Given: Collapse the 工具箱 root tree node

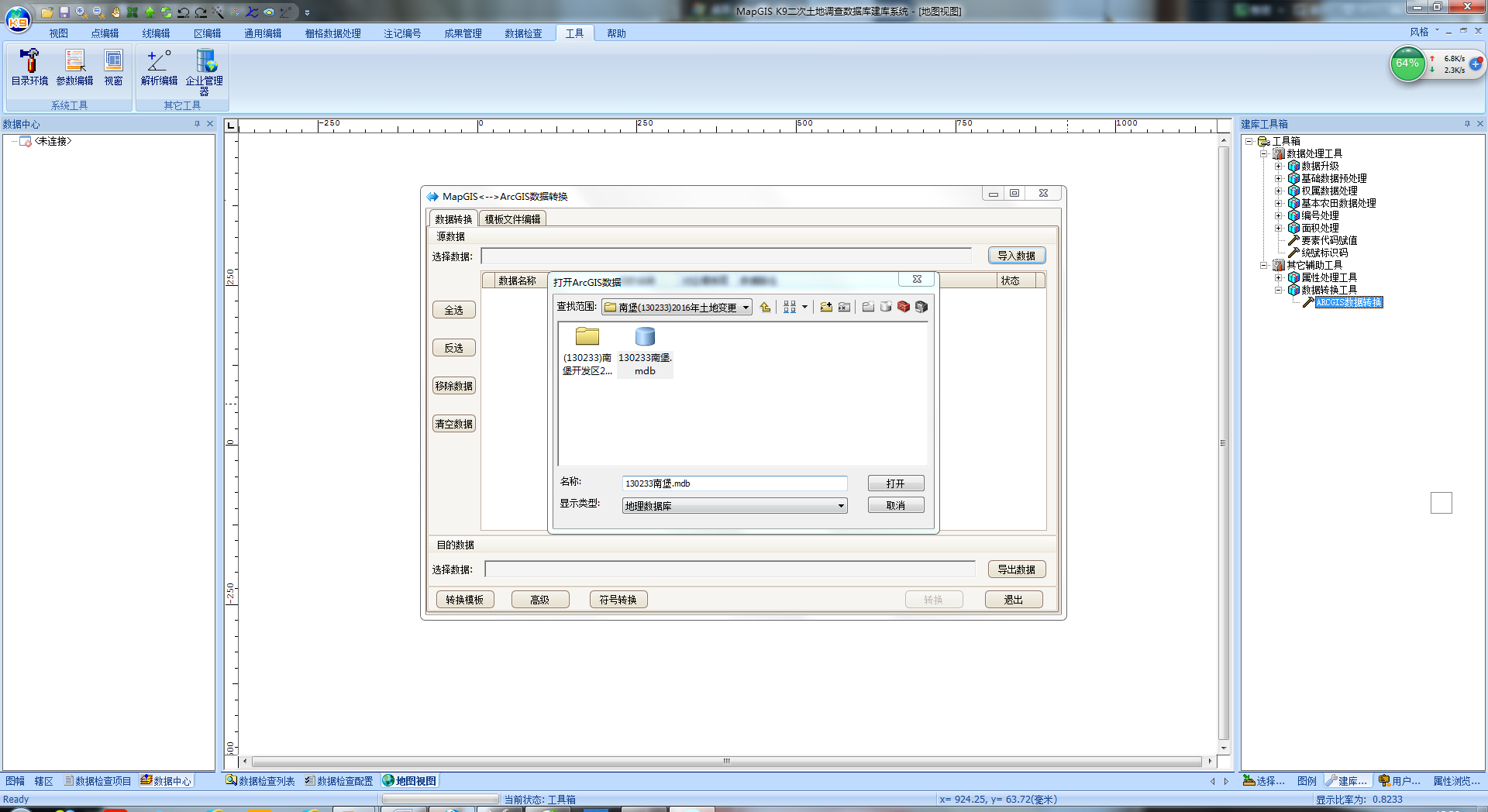Looking at the screenshot, I should [x=1249, y=141].
